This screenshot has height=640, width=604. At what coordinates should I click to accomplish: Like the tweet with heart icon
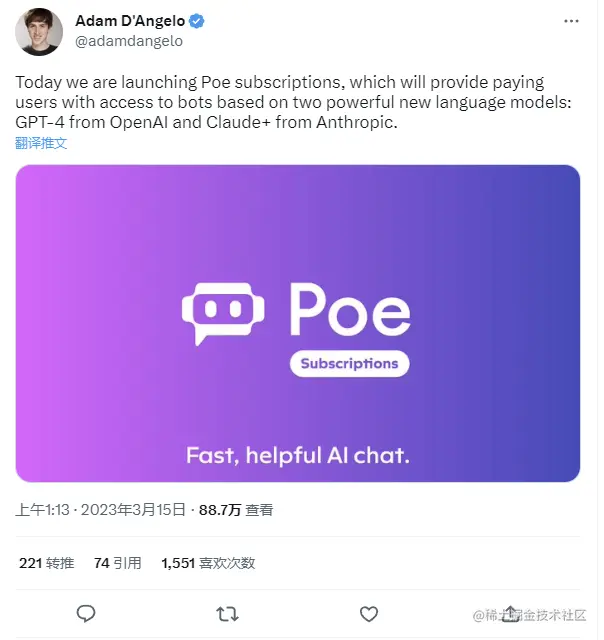(x=369, y=614)
